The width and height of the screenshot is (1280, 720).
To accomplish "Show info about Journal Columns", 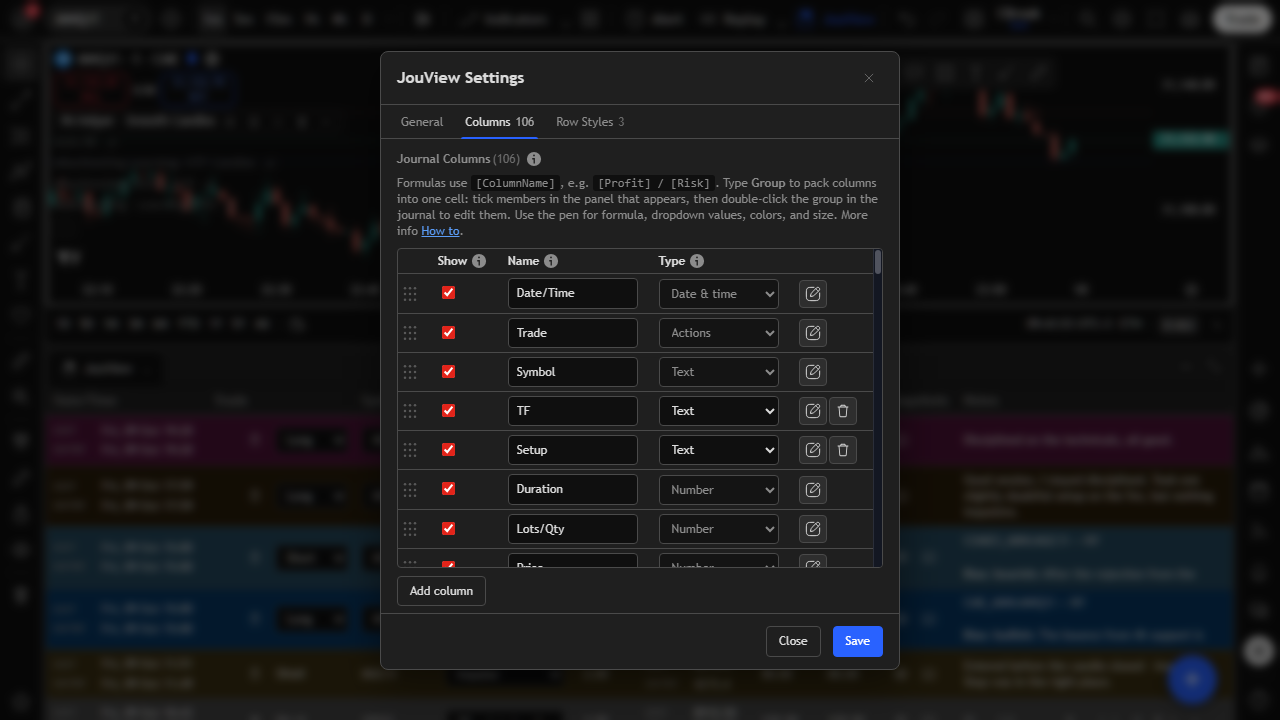I will point(534,159).
